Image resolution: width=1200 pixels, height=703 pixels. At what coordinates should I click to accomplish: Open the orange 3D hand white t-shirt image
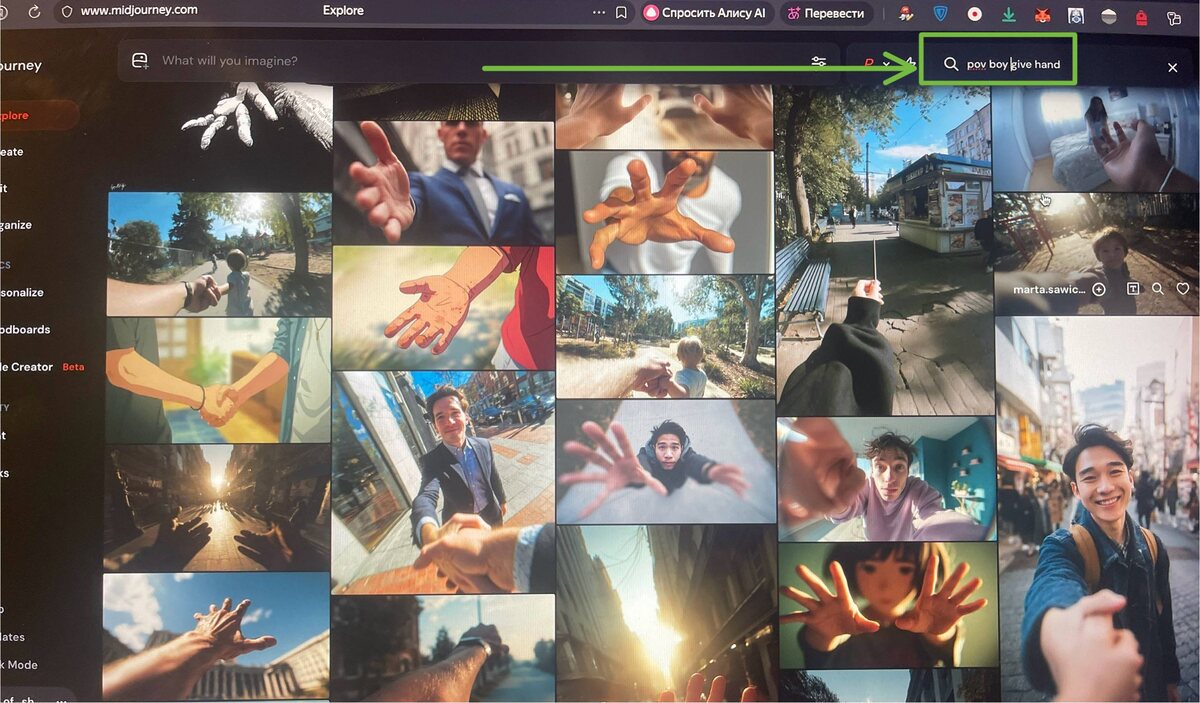[664, 212]
